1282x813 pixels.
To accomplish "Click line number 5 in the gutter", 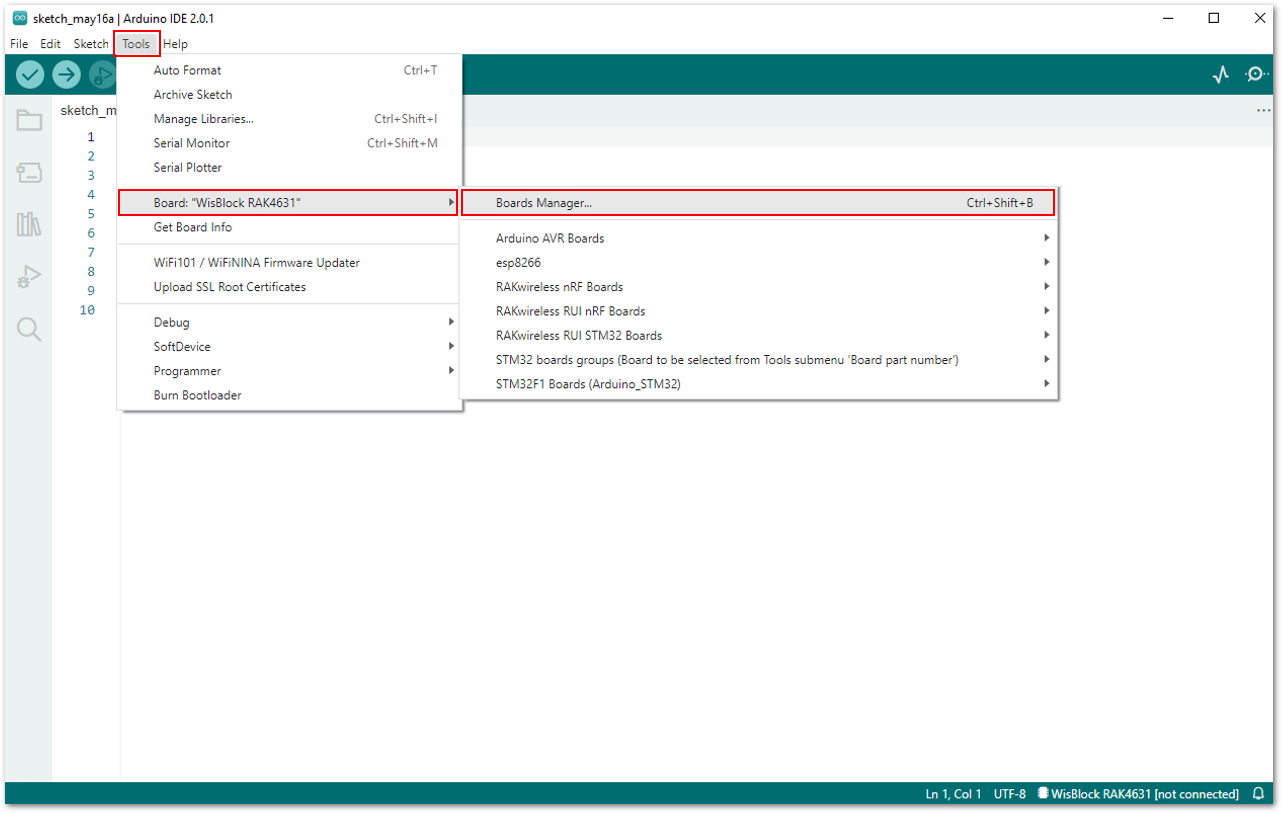I will point(91,214).
